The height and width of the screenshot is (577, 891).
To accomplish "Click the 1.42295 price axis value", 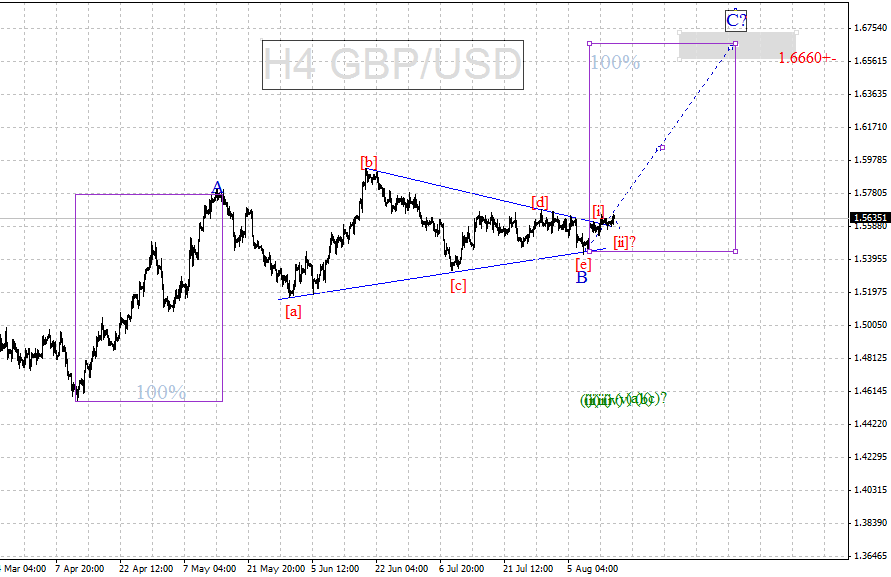I will [x=871, y=456].
